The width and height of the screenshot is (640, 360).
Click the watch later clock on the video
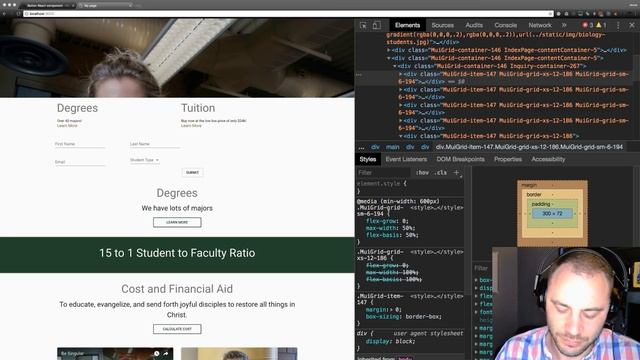click(x=156, y=353)
